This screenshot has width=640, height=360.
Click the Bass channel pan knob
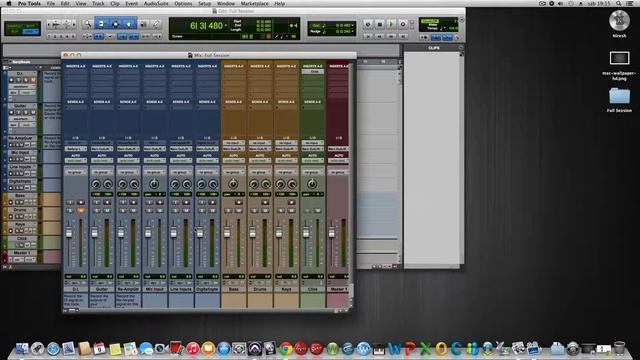click(x=233, y=184)
